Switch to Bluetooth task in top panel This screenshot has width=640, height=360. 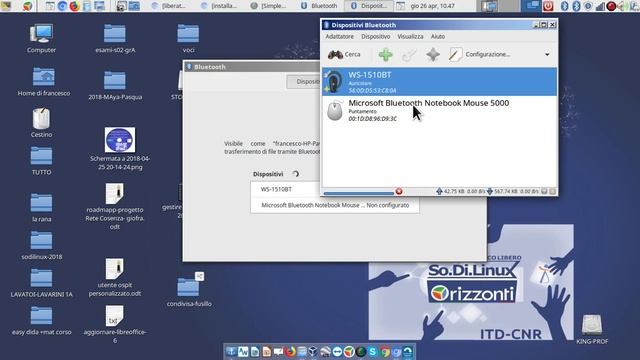(319, 6)
